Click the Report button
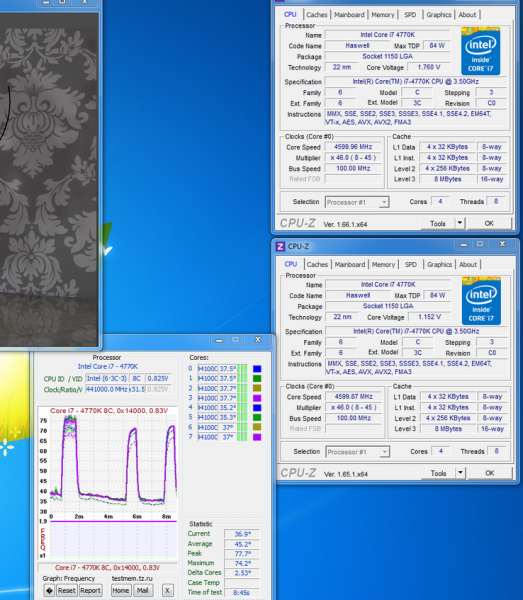Viewport: 523px width, 600px height. point(90,590)
